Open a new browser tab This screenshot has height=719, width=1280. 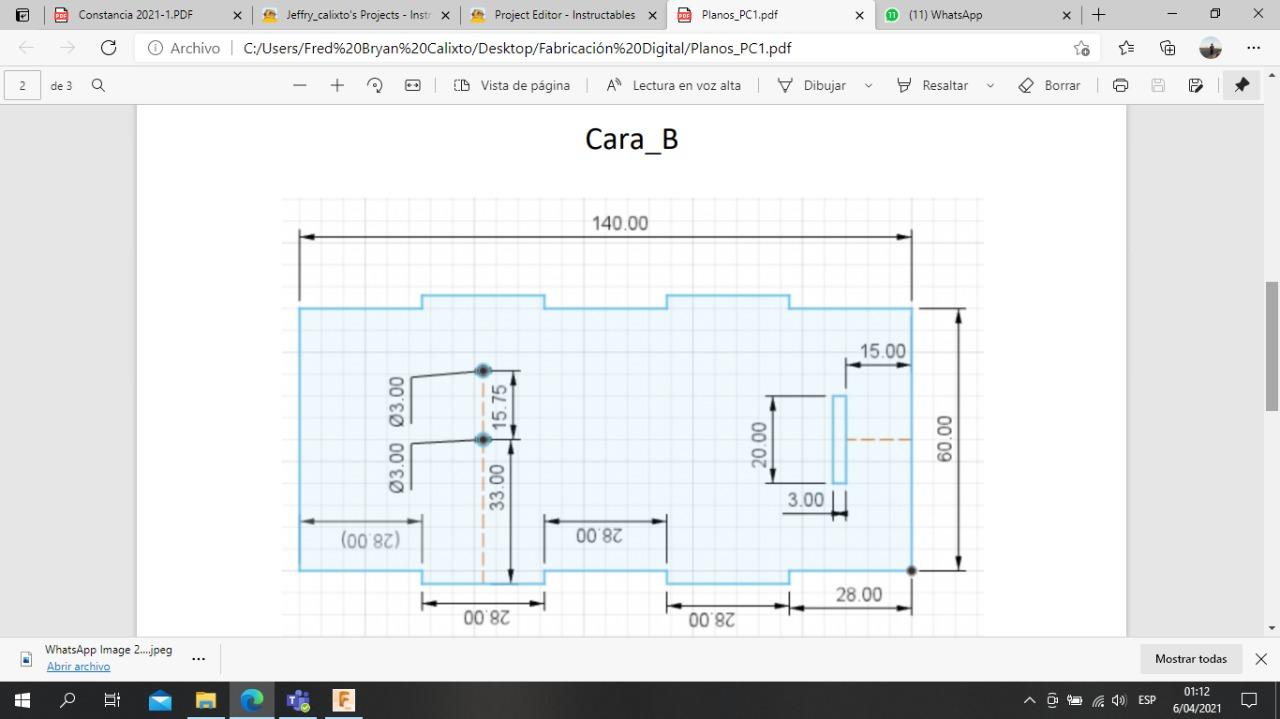tap(1098, 15)
